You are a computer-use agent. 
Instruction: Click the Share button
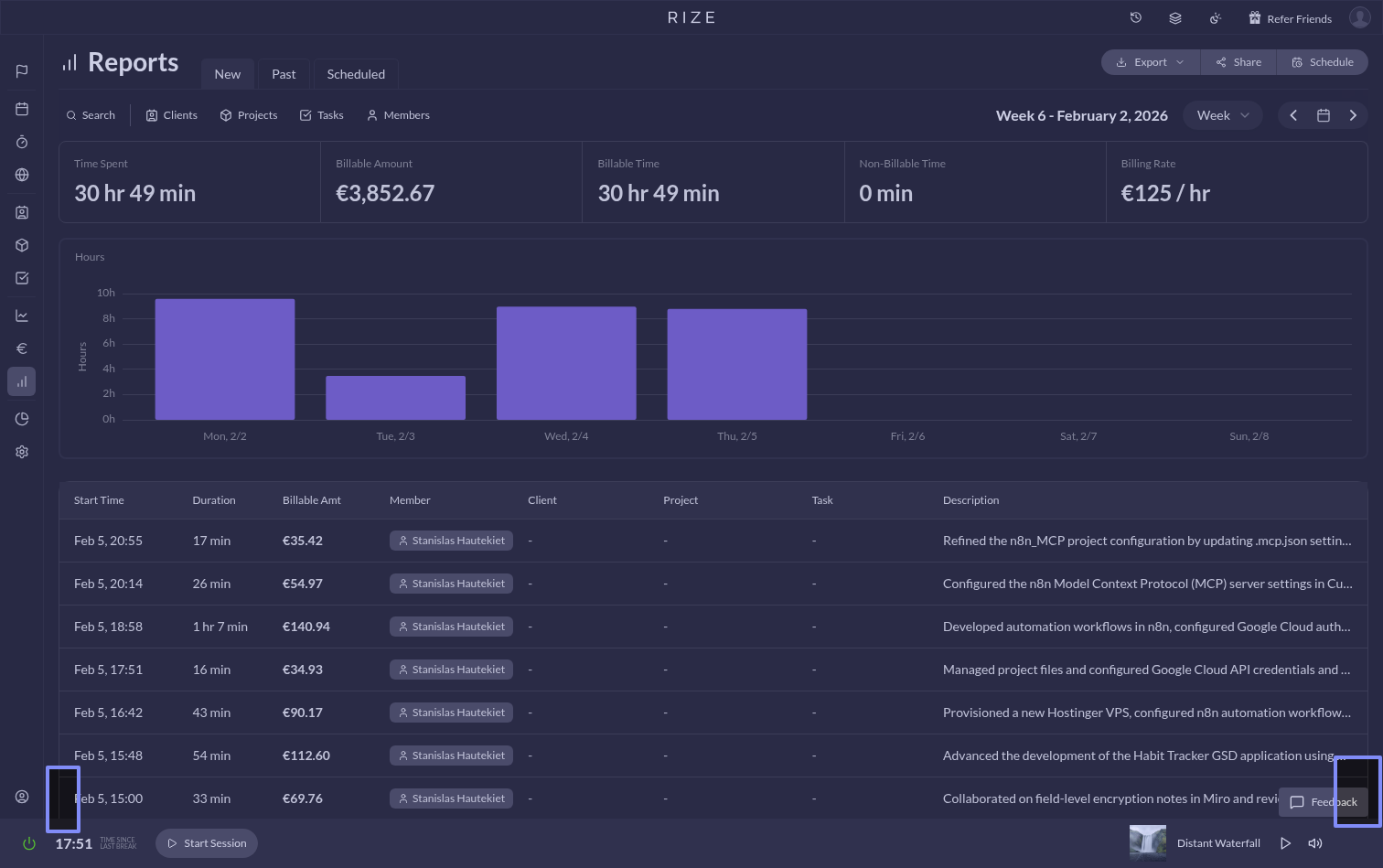1238,62
